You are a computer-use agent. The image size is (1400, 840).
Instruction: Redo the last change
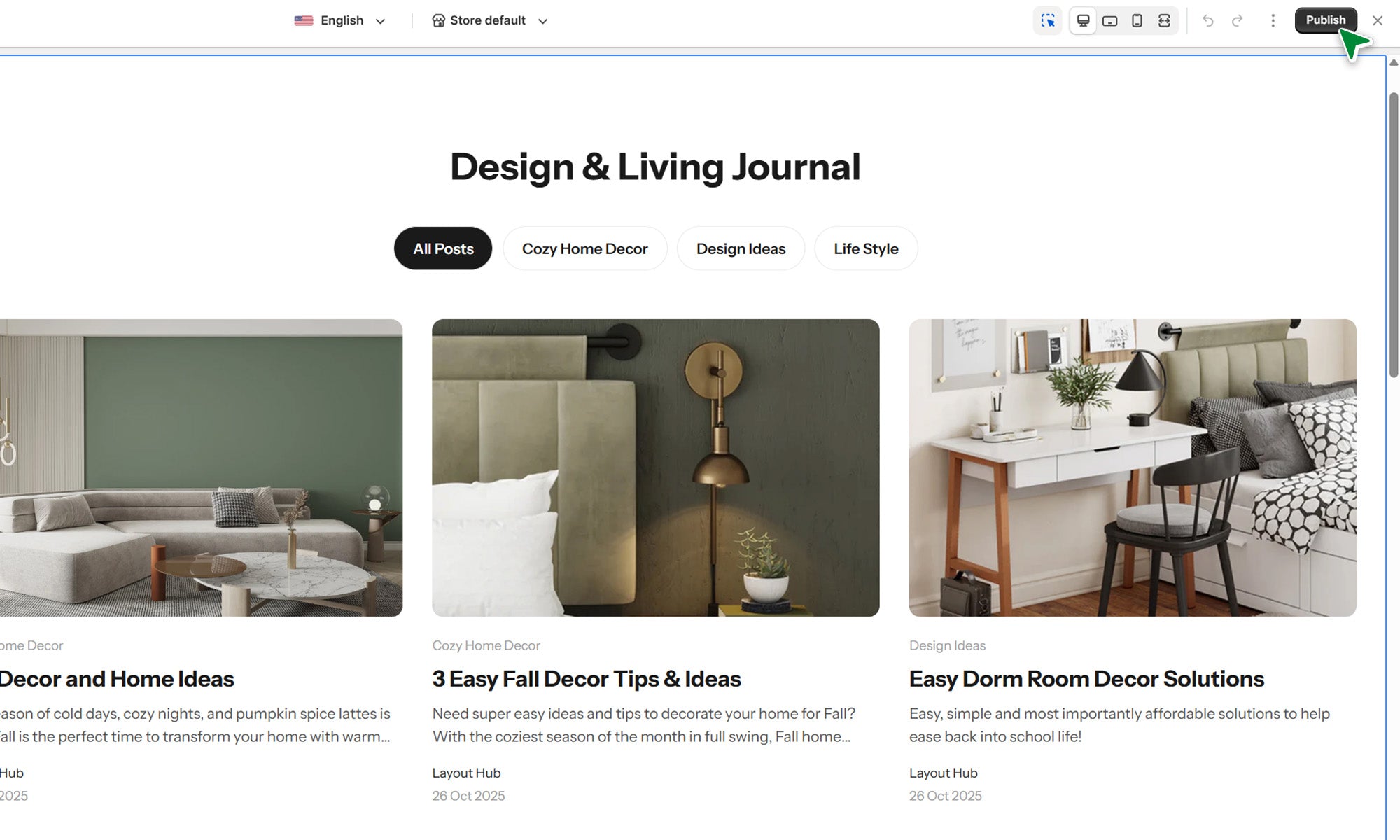coord(1237,20)
